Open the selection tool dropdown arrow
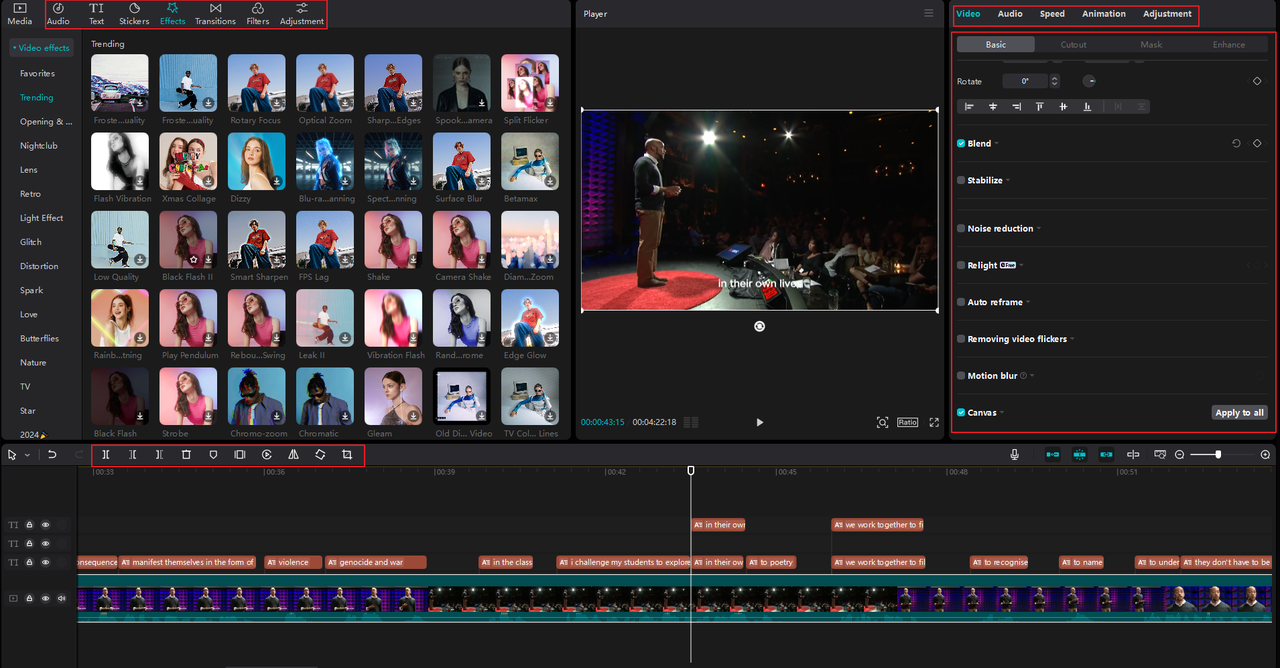This screenshot has height=668, width=1280. click(27, 455)
